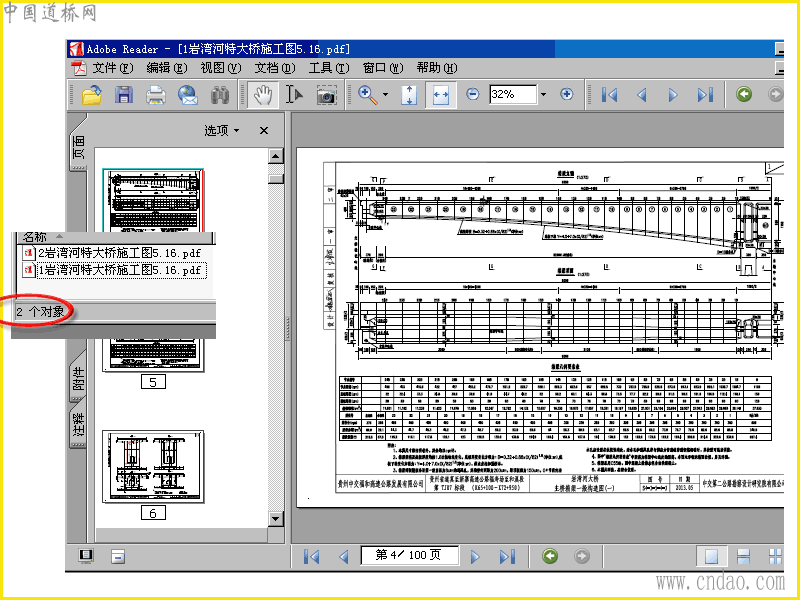Go to next page from bottom bar

(x=475, y=557)
